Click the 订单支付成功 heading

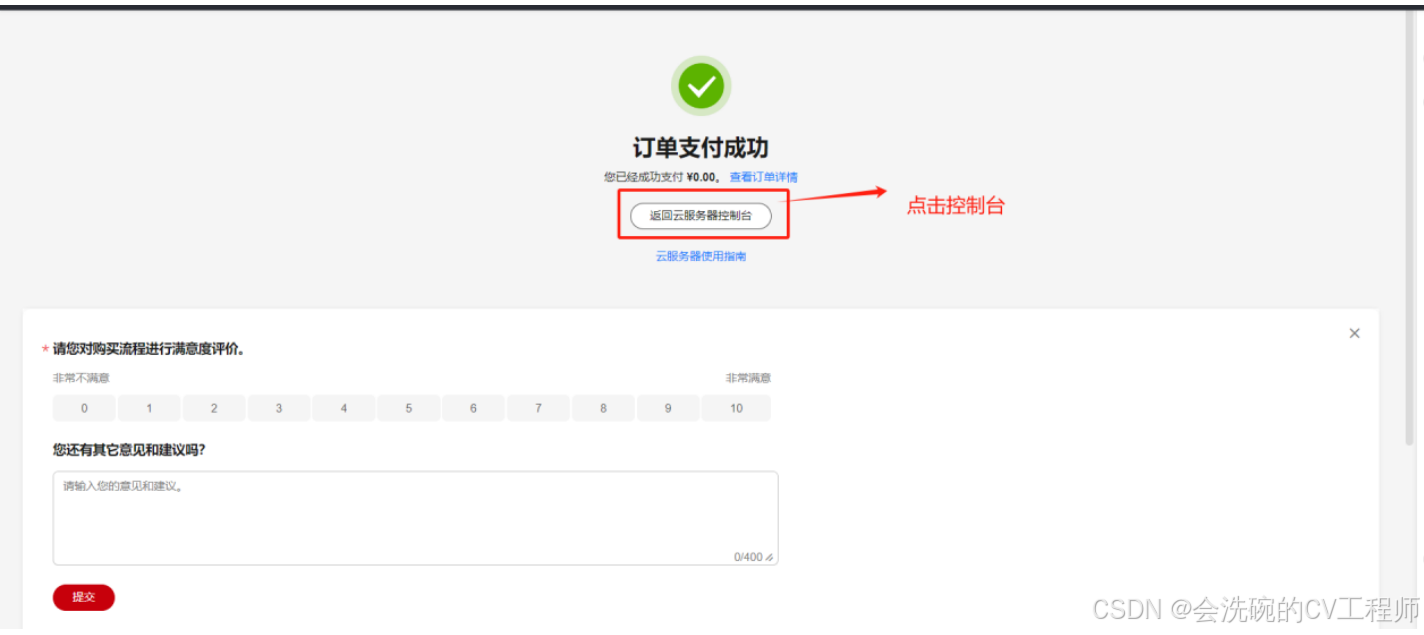click(700, 148)
